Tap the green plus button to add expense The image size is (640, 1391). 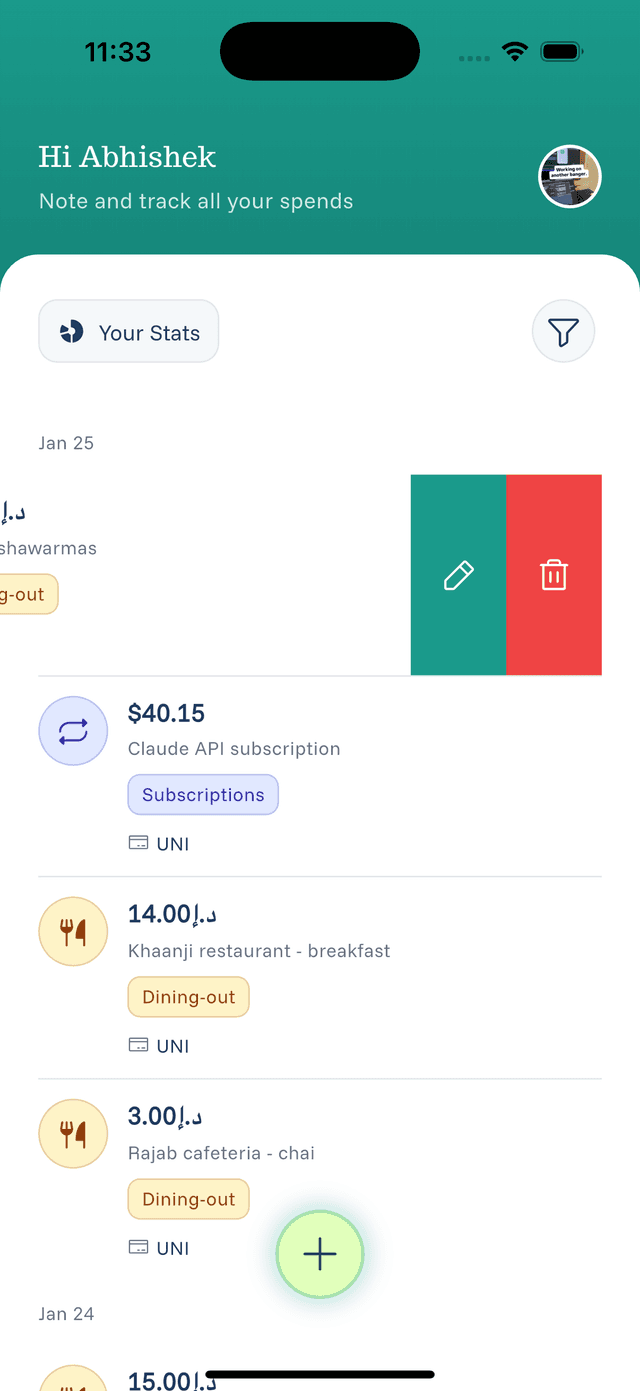pyautogui.click(x=319, y=1253)
